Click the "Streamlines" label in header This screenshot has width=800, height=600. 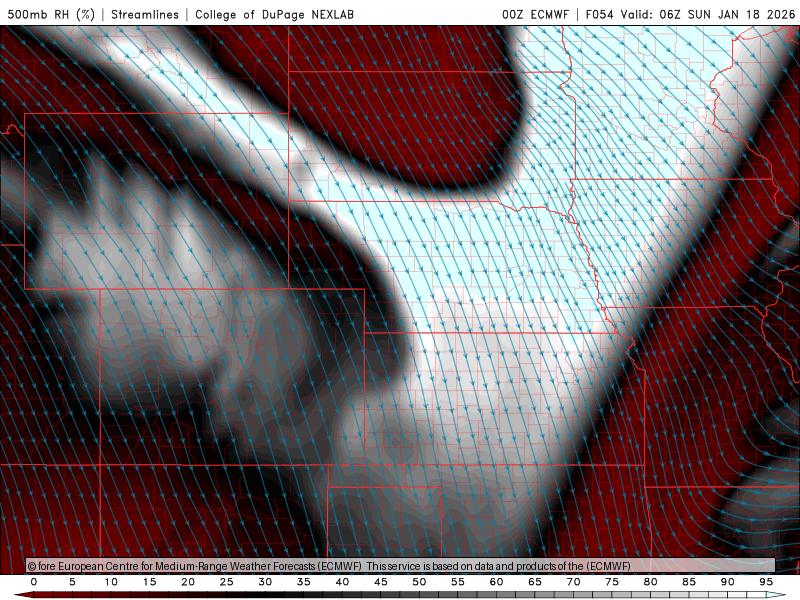click(145, 14)
